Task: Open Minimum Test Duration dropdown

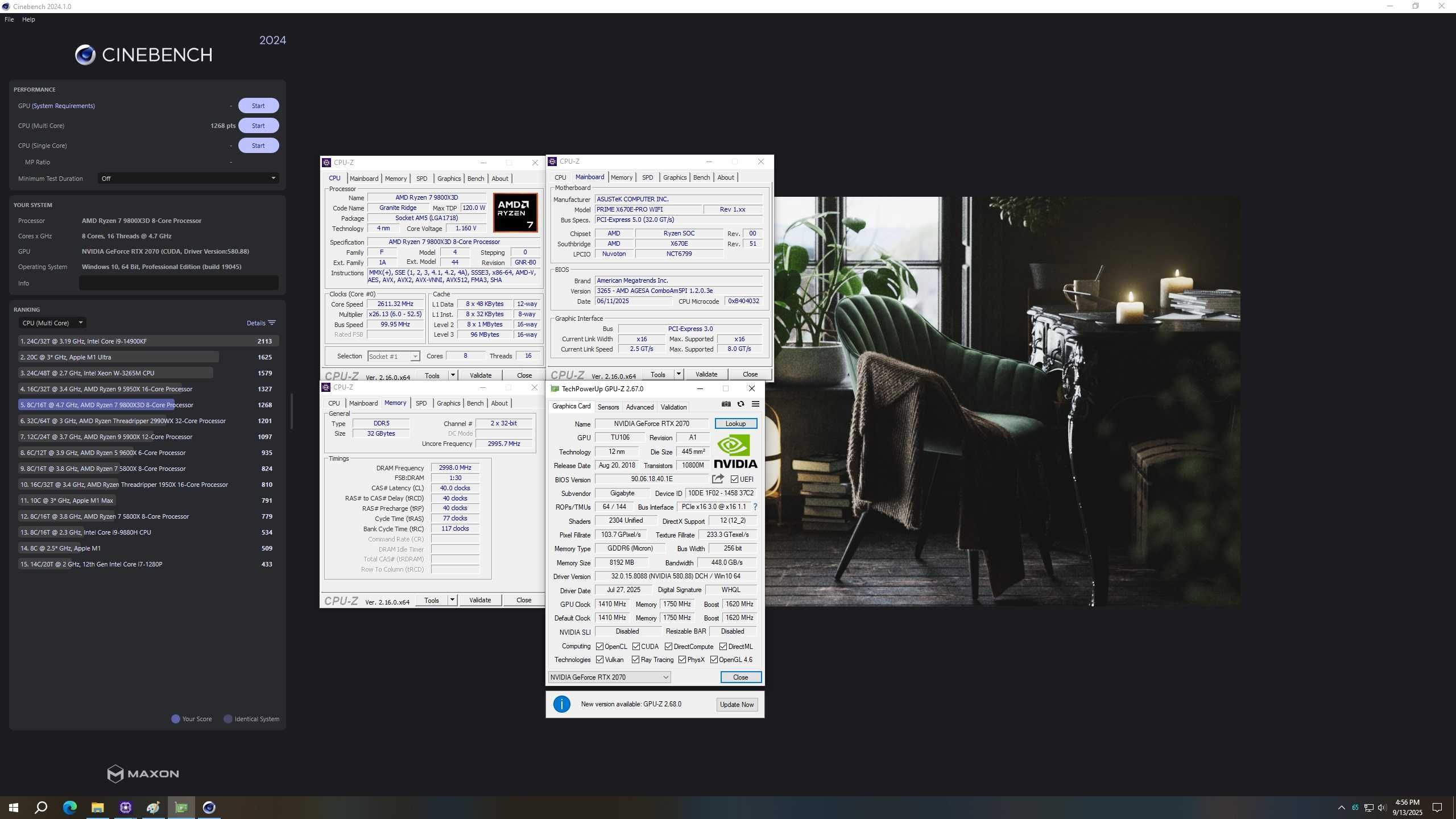Action: pyautogui.click(x=188, y=178)
